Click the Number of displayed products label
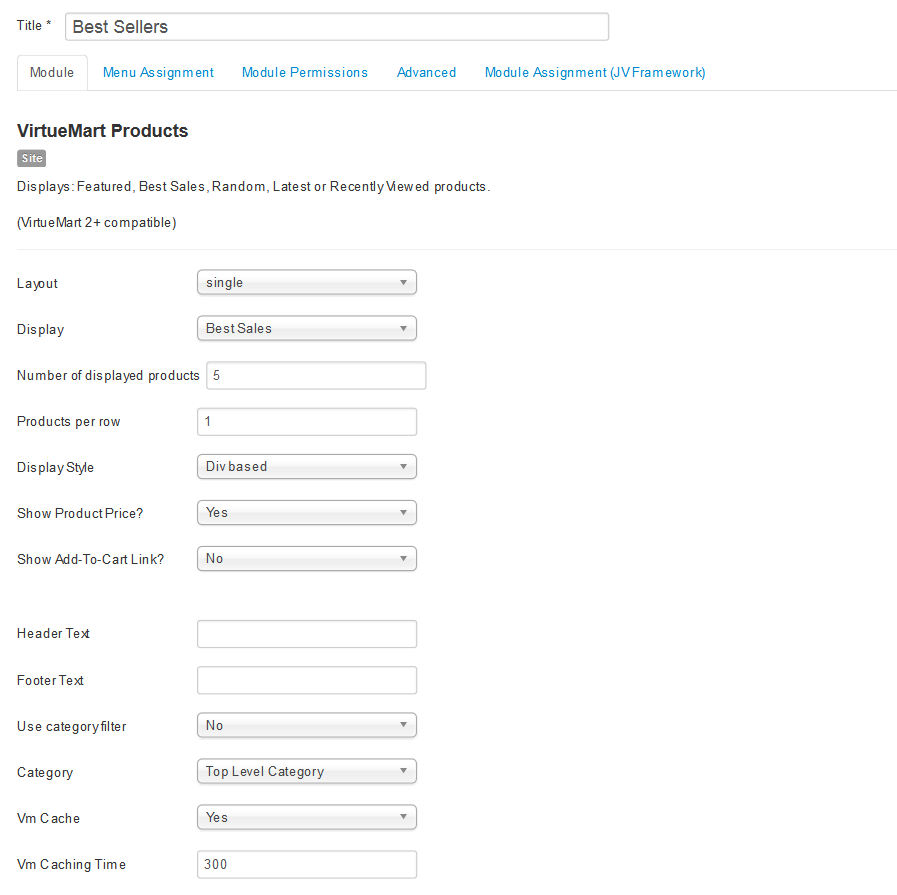The width and height of the screenshot is (897, 895). pyautogui.click(x=108, y=376)
